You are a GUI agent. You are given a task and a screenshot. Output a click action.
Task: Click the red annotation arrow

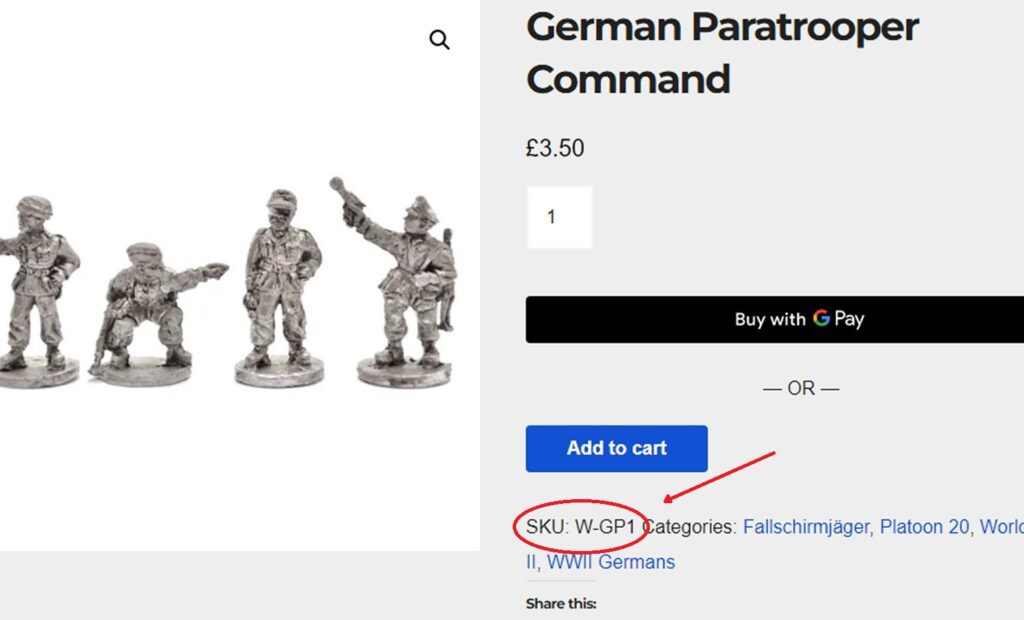[720, 477]
